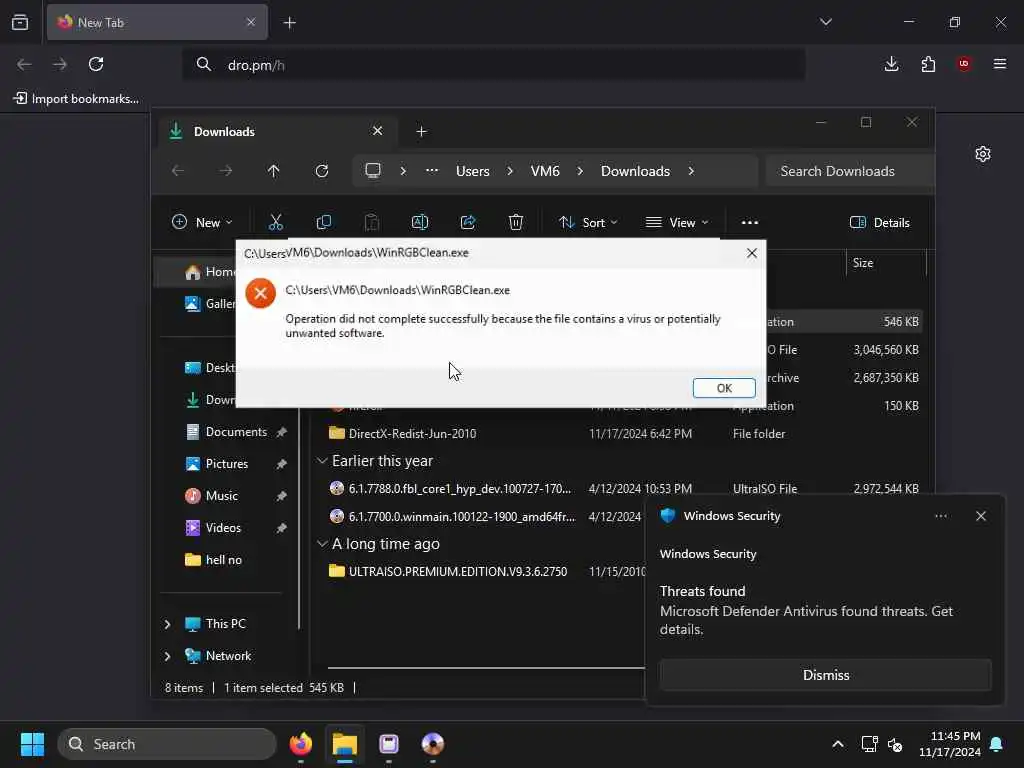Click chevron after Users in breadcrumb

click(510, 171)
